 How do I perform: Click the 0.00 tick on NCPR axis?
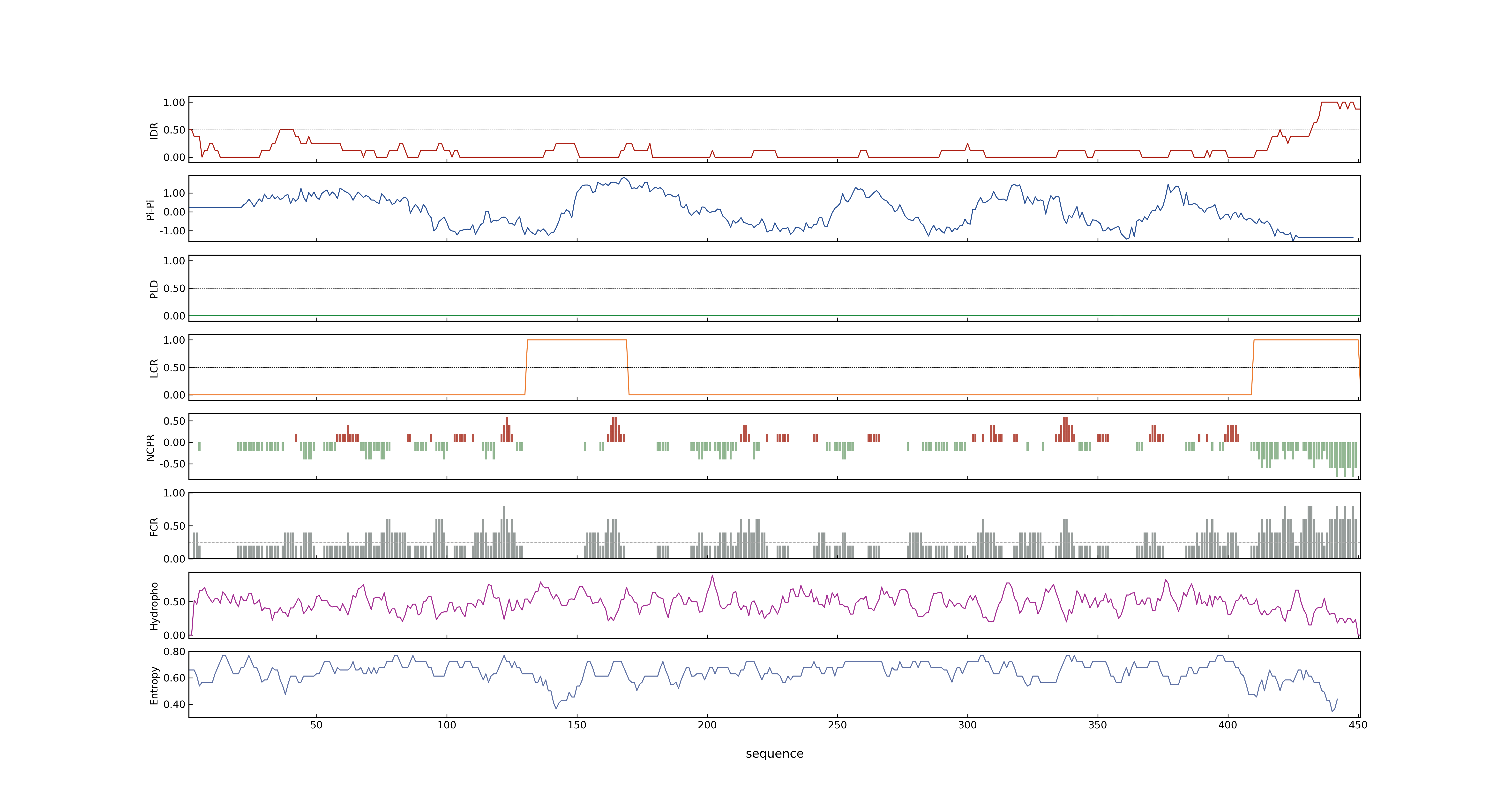[x=174, y=443]
